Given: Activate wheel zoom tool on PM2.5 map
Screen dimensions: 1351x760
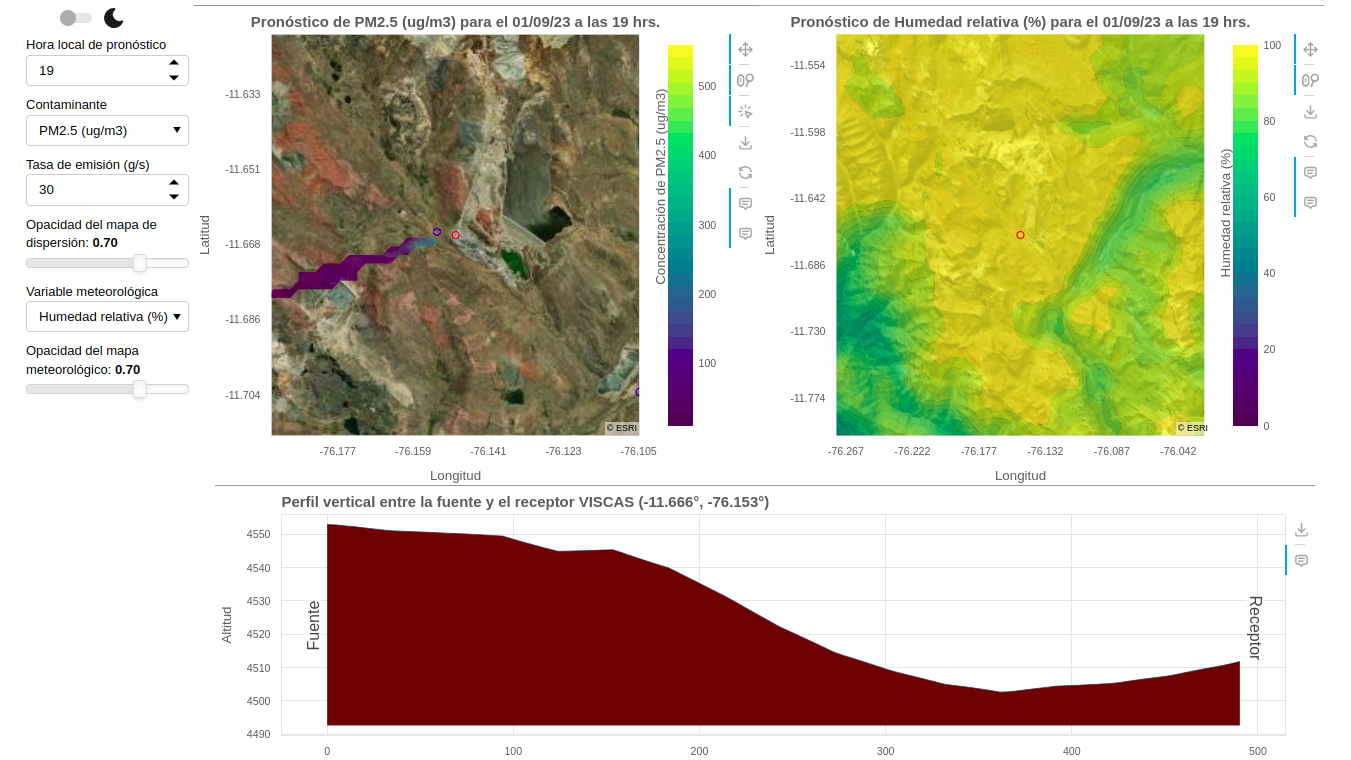Looking at the screenshot, I should (x=745, y=81).
